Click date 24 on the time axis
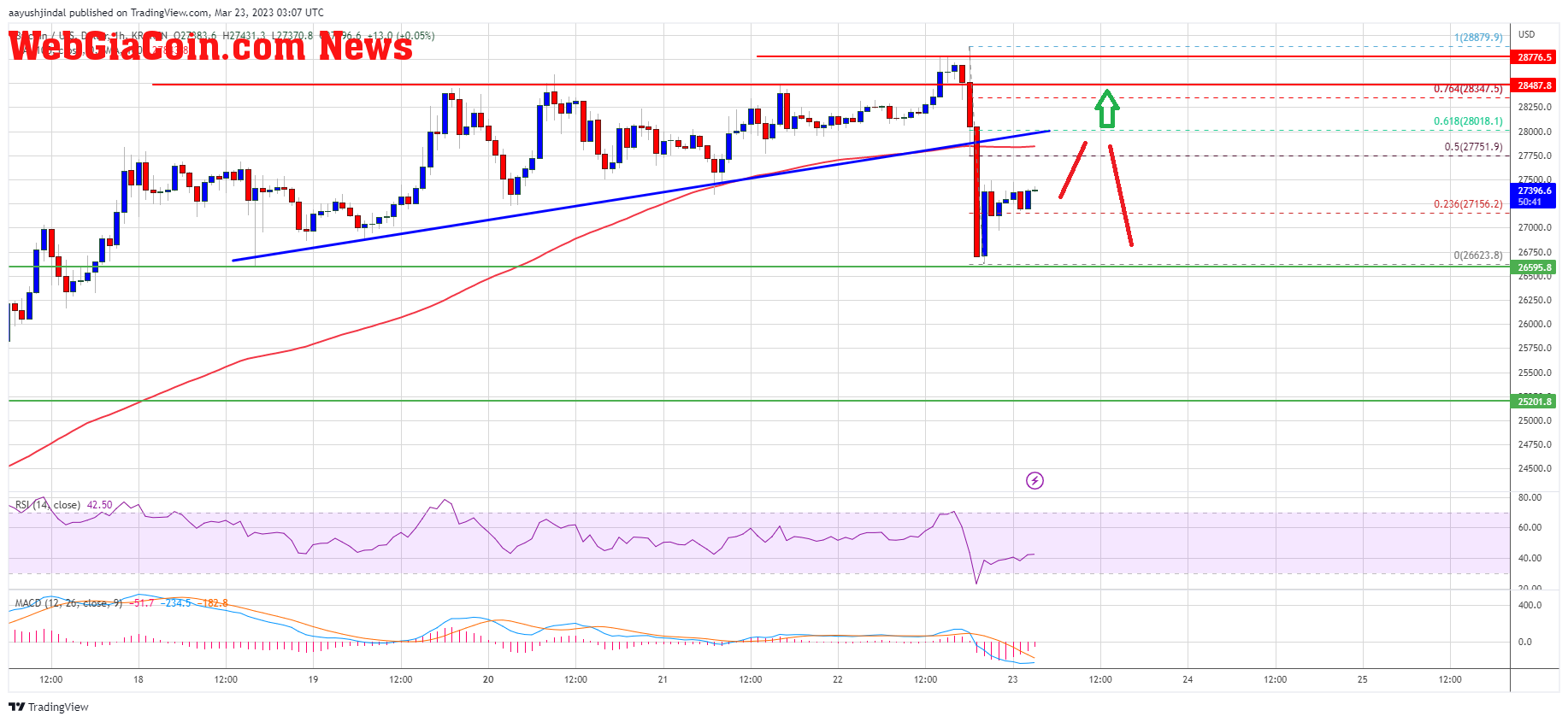Image resolution: width=1568 pixels, height=722 pixels. [x=1188, y=679]
